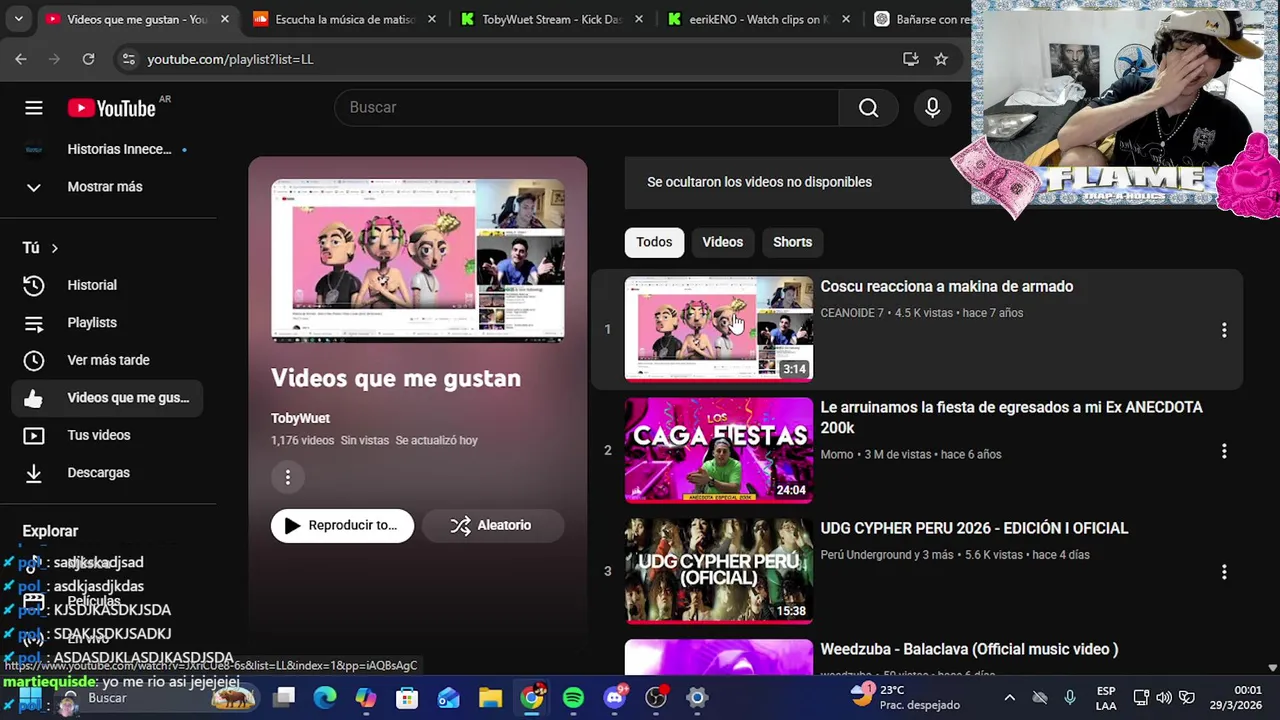Open the TobyWuet channel link in playlist header
The width and height of the screenshot is (1280, 720).
(300, 418)
